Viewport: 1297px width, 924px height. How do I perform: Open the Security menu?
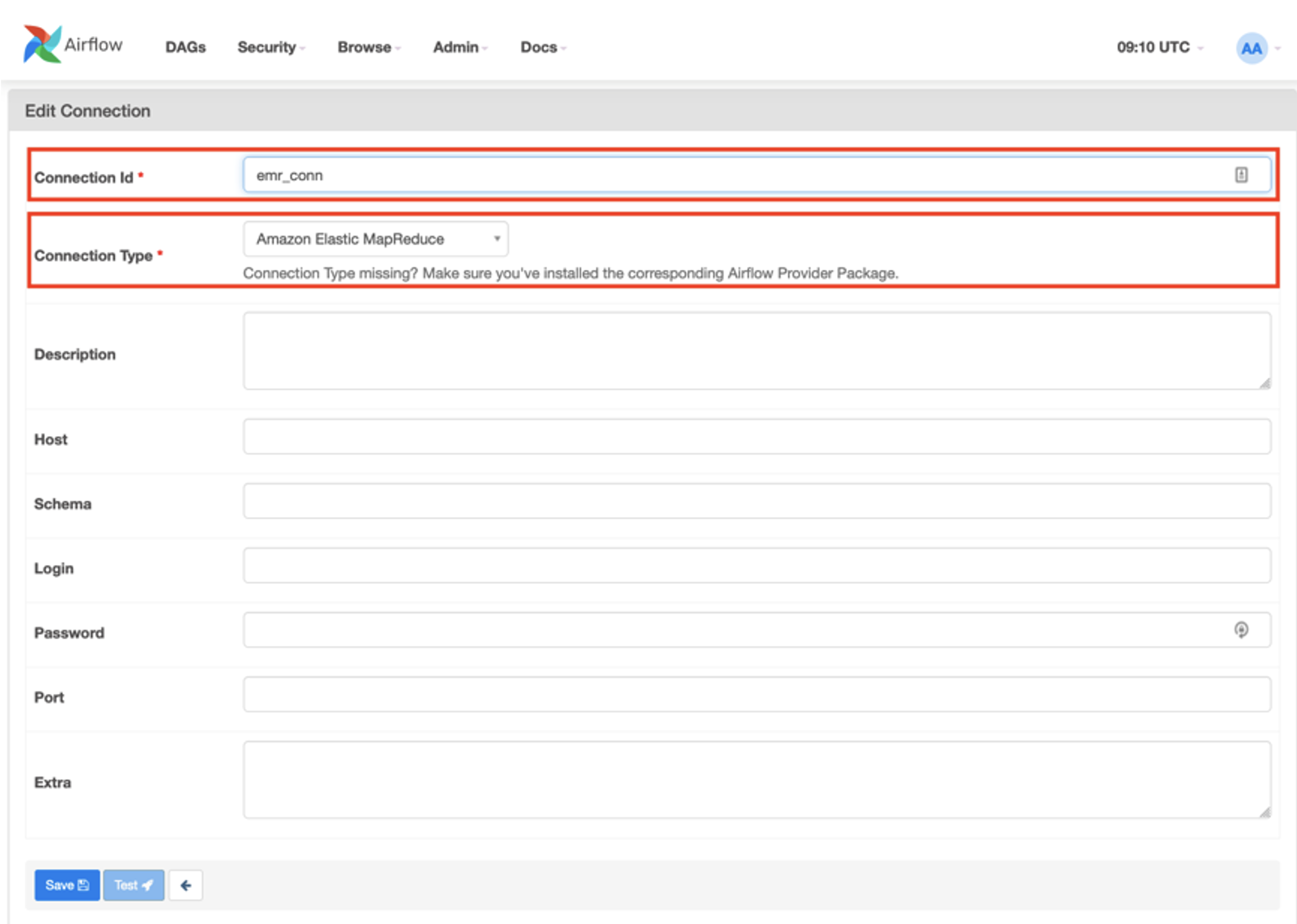coord(271,47)
